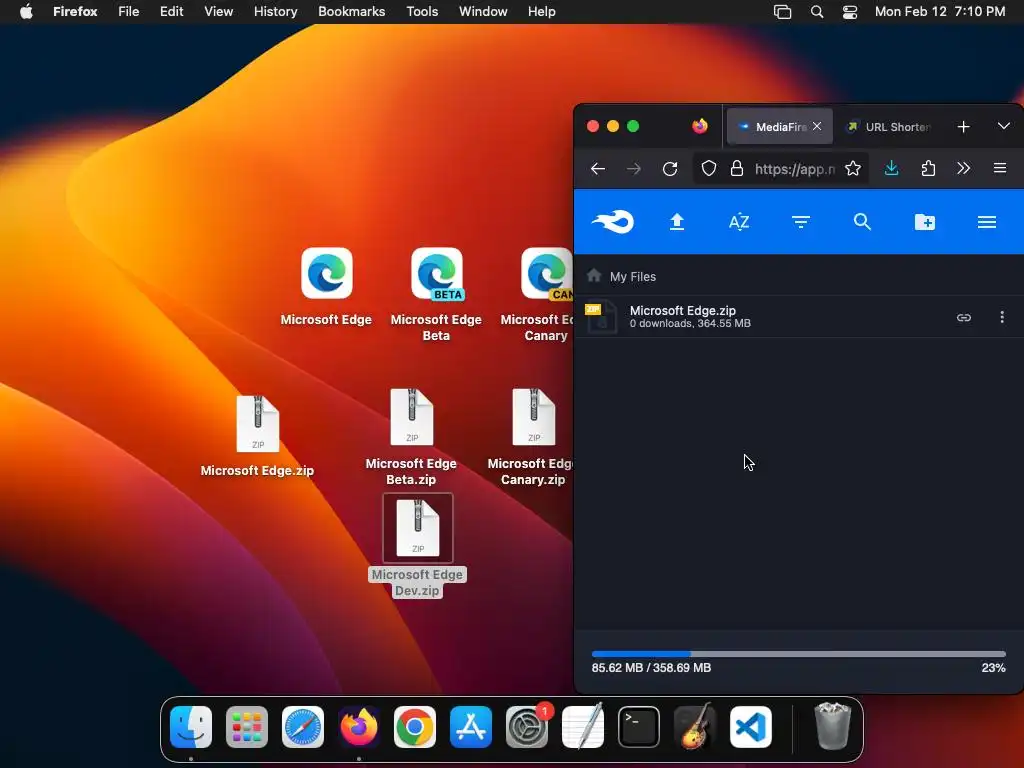Open the View menu in menu bar
Viewport: 1024px width, 768px height.
tap(218, 12)
